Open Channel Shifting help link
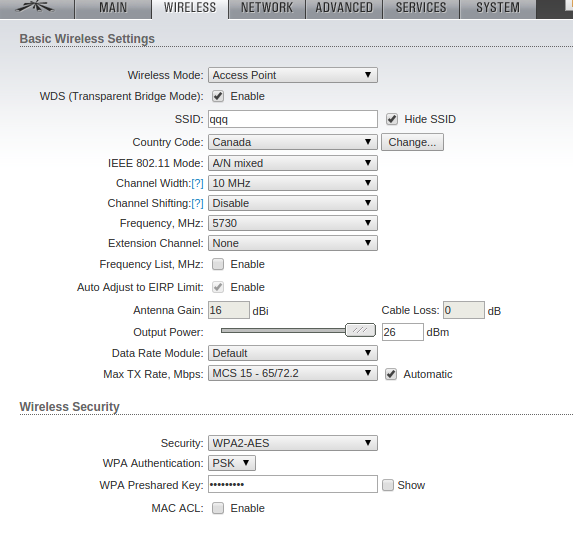The width and height of the screenshot is (573, 545). (197, 204)
